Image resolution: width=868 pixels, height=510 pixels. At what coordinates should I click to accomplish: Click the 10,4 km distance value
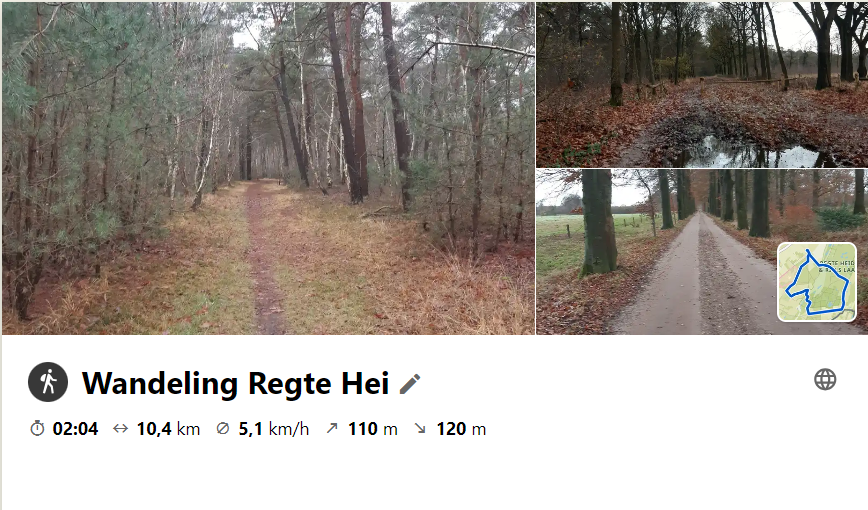168,429
